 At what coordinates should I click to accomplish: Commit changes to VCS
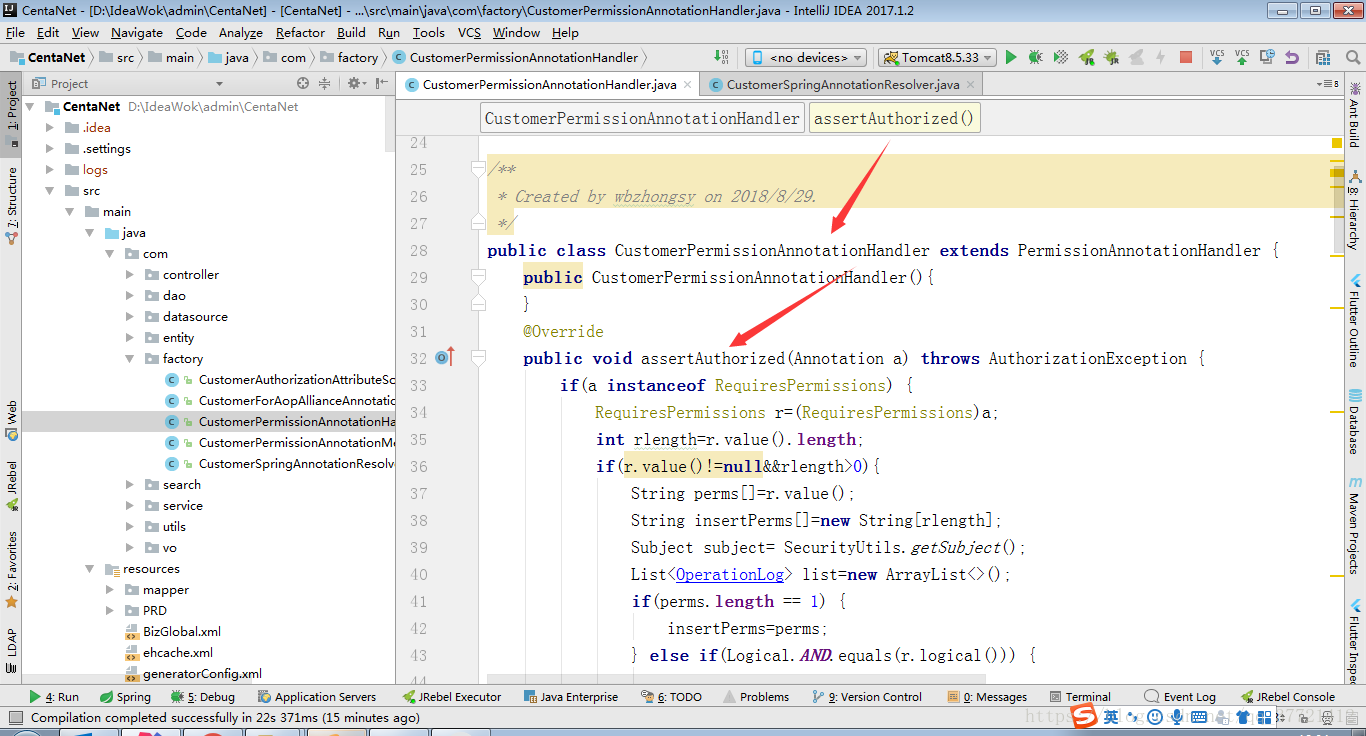(1242, 58)
